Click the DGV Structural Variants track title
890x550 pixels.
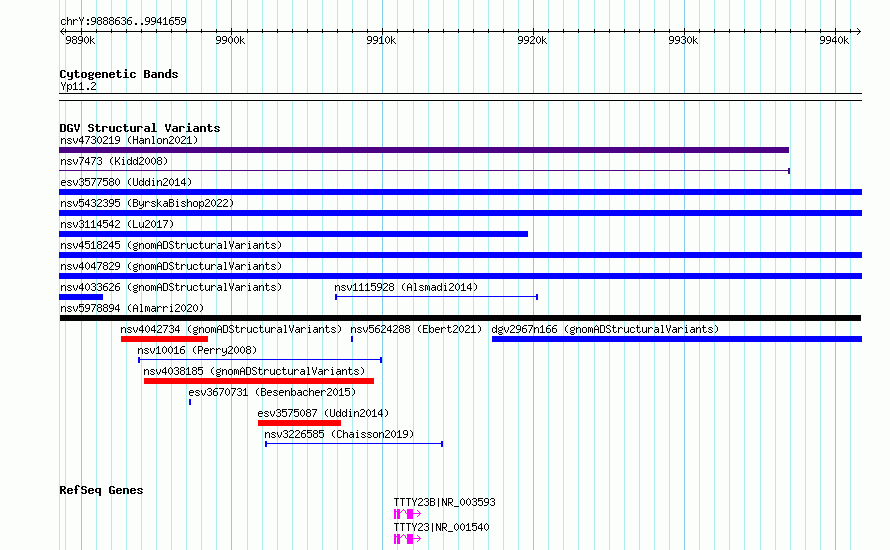[140, 128]
